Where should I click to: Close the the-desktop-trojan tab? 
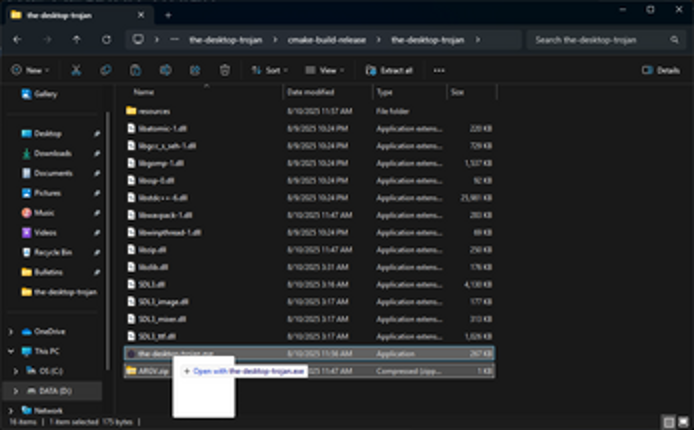pos(141,15)
